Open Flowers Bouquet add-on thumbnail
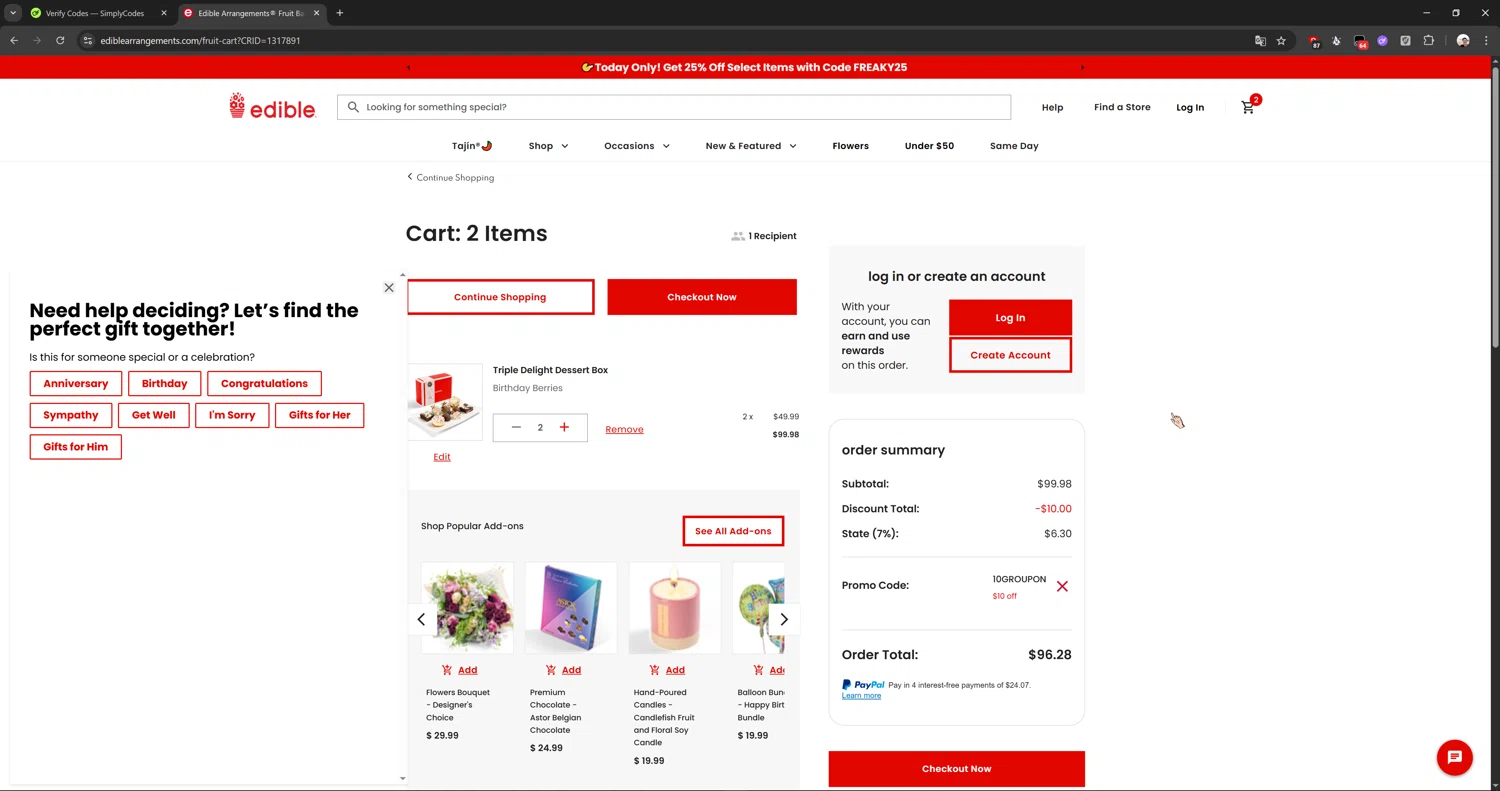The image size is (1500, 791). tap(467, 608)
